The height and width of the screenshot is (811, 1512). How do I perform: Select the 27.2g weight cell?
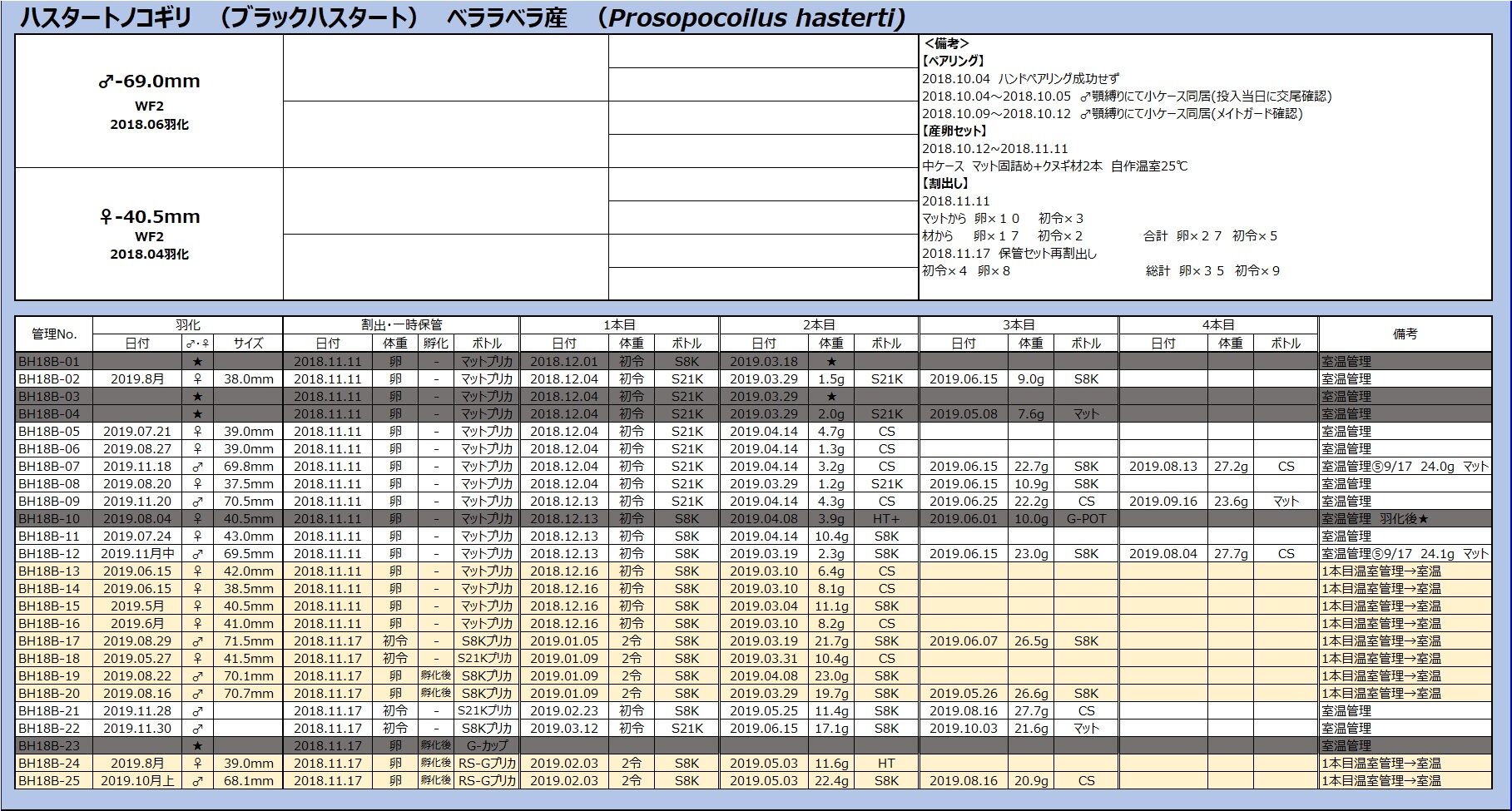coord(1231,466)
